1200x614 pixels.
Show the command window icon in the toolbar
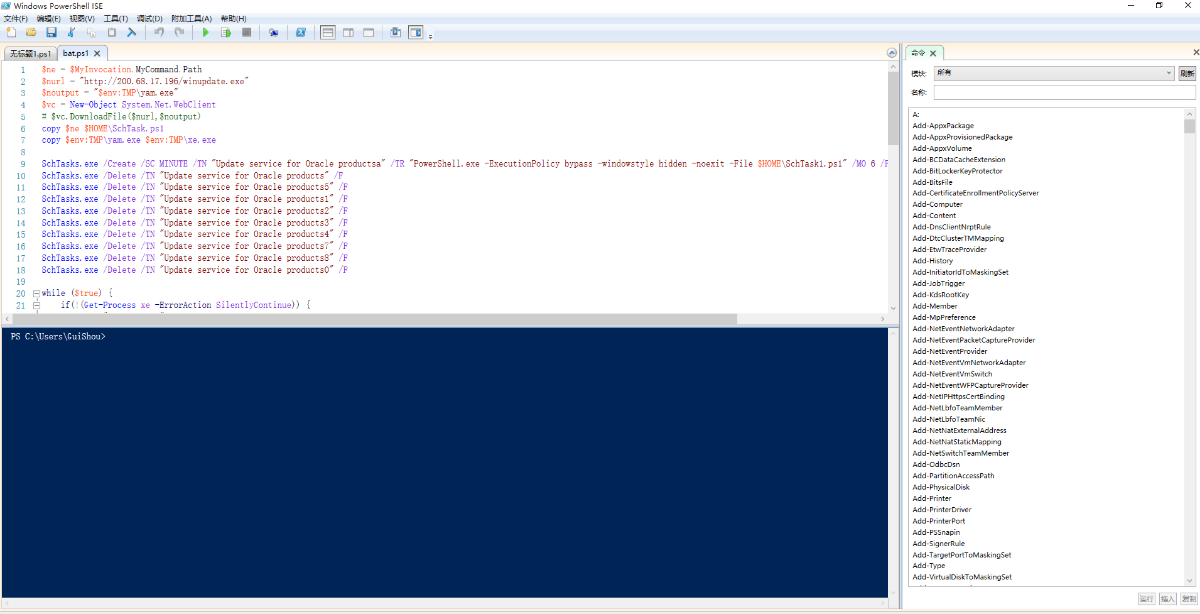(x=395, y=33)
